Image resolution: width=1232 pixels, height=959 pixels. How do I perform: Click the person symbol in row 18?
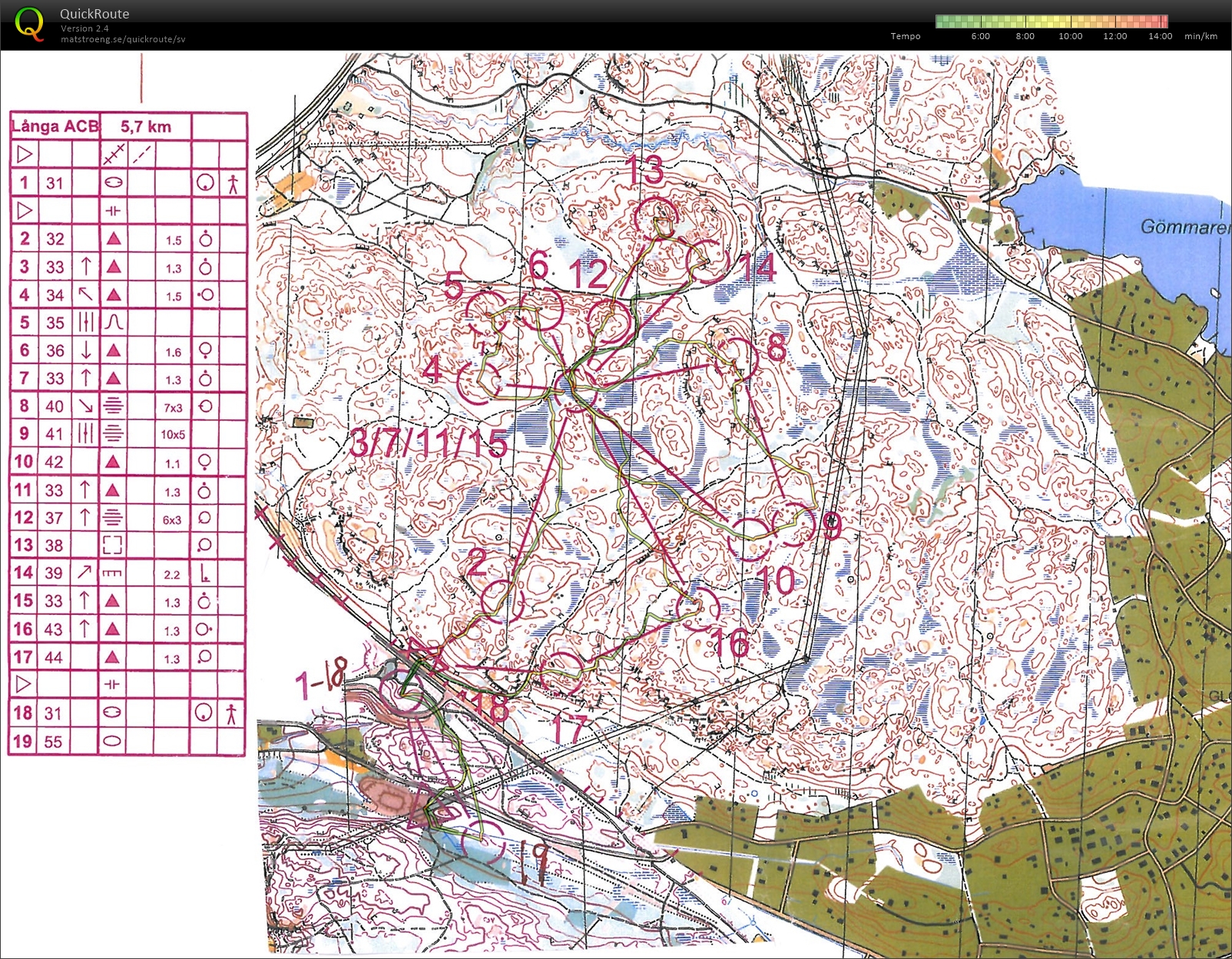231,713
